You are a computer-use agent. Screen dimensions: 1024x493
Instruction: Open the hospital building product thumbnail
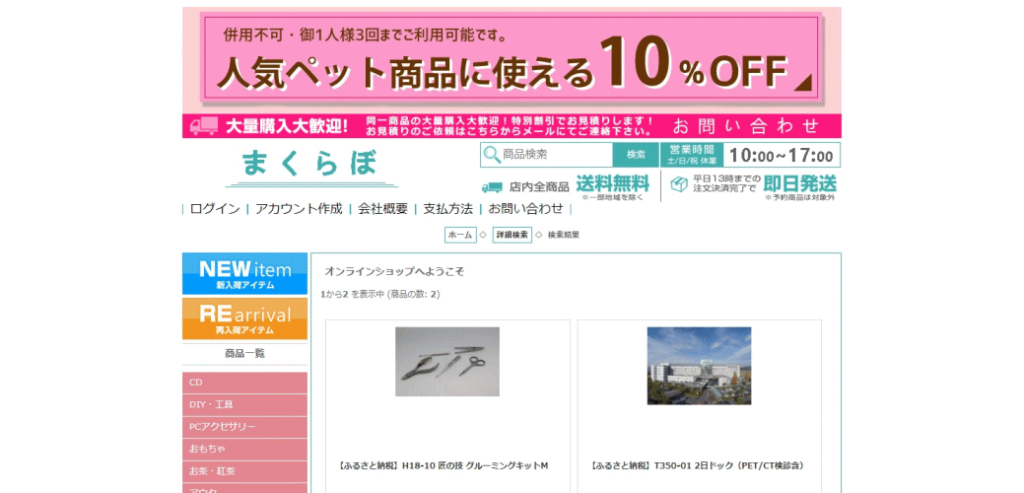click(699, 365)
